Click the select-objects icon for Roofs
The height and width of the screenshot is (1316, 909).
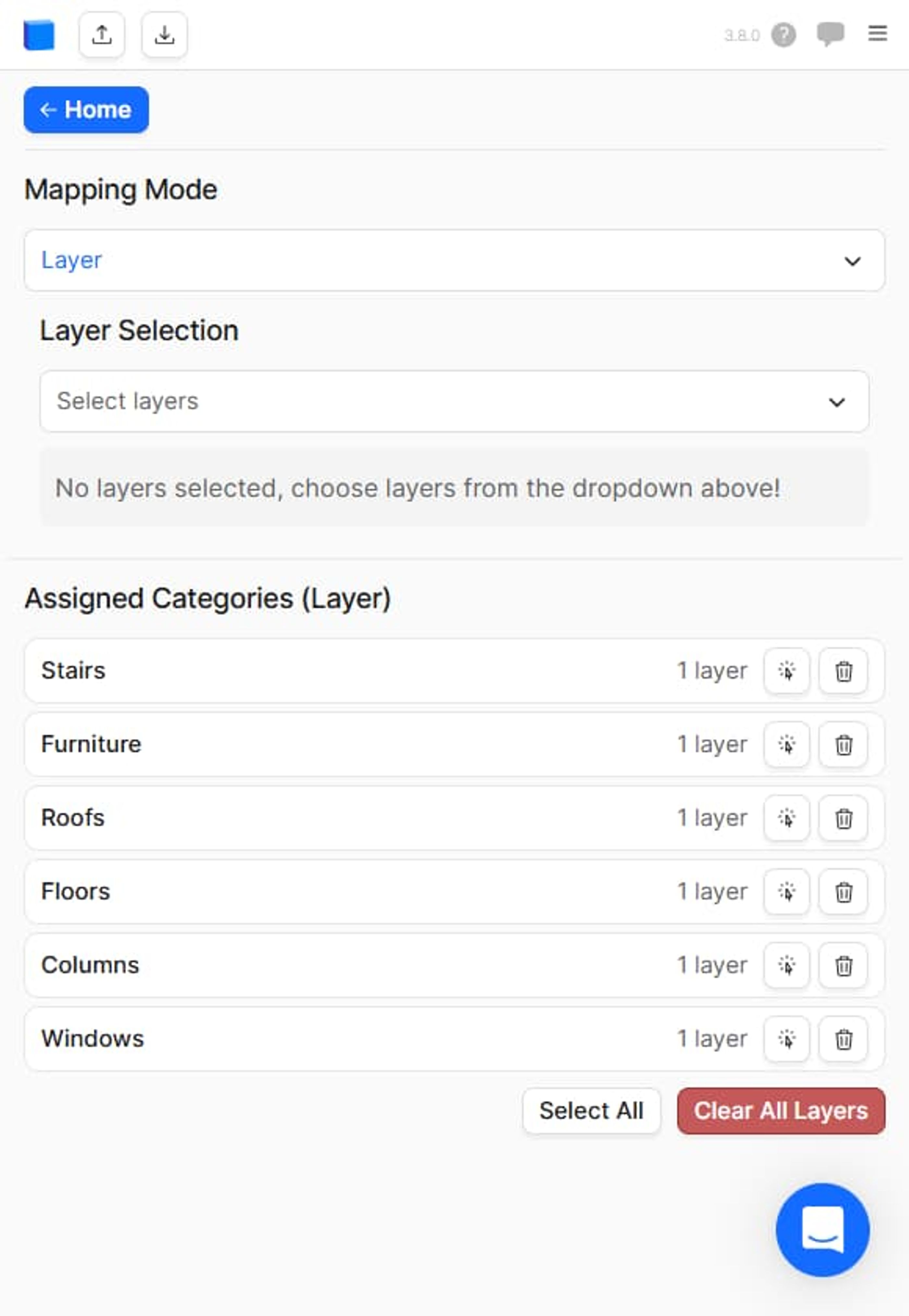click(x=787, y=818)
